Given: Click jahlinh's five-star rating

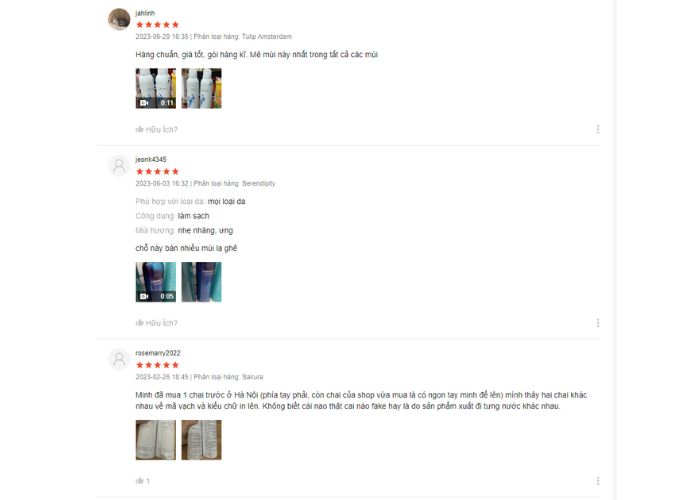Looking at the screenshot, I should tap(157, 25).
